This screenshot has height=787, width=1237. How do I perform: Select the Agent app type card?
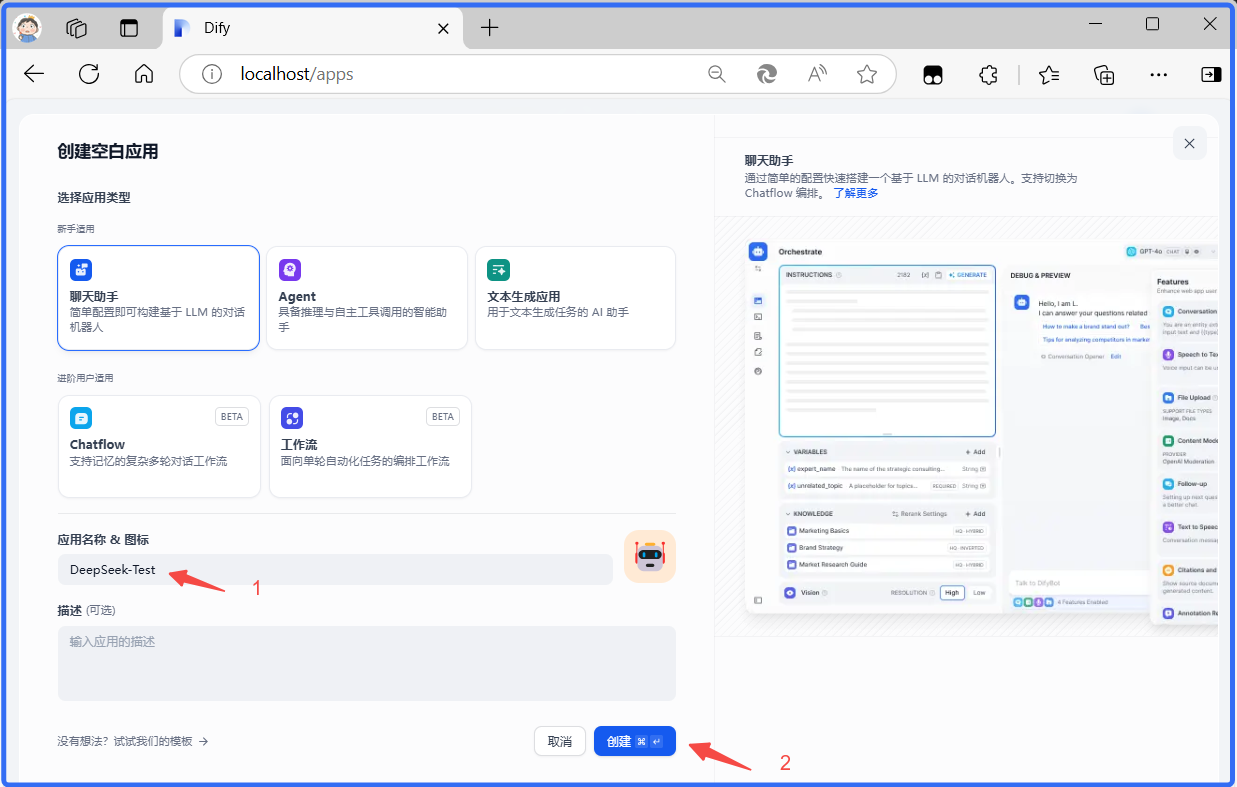click(366, 298)
